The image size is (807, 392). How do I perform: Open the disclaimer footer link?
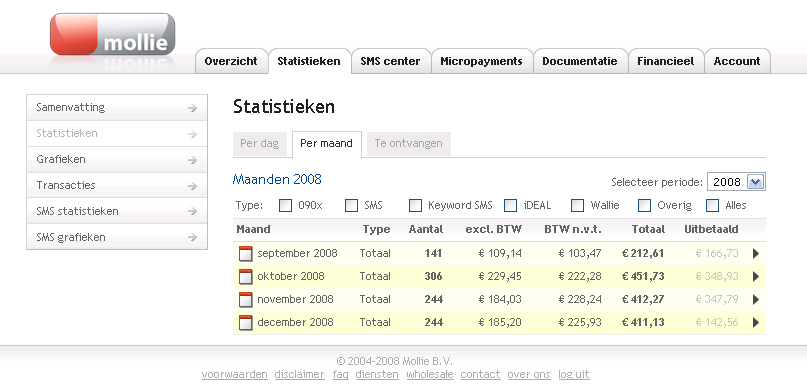pyautogui.click(x=300, y=375)
